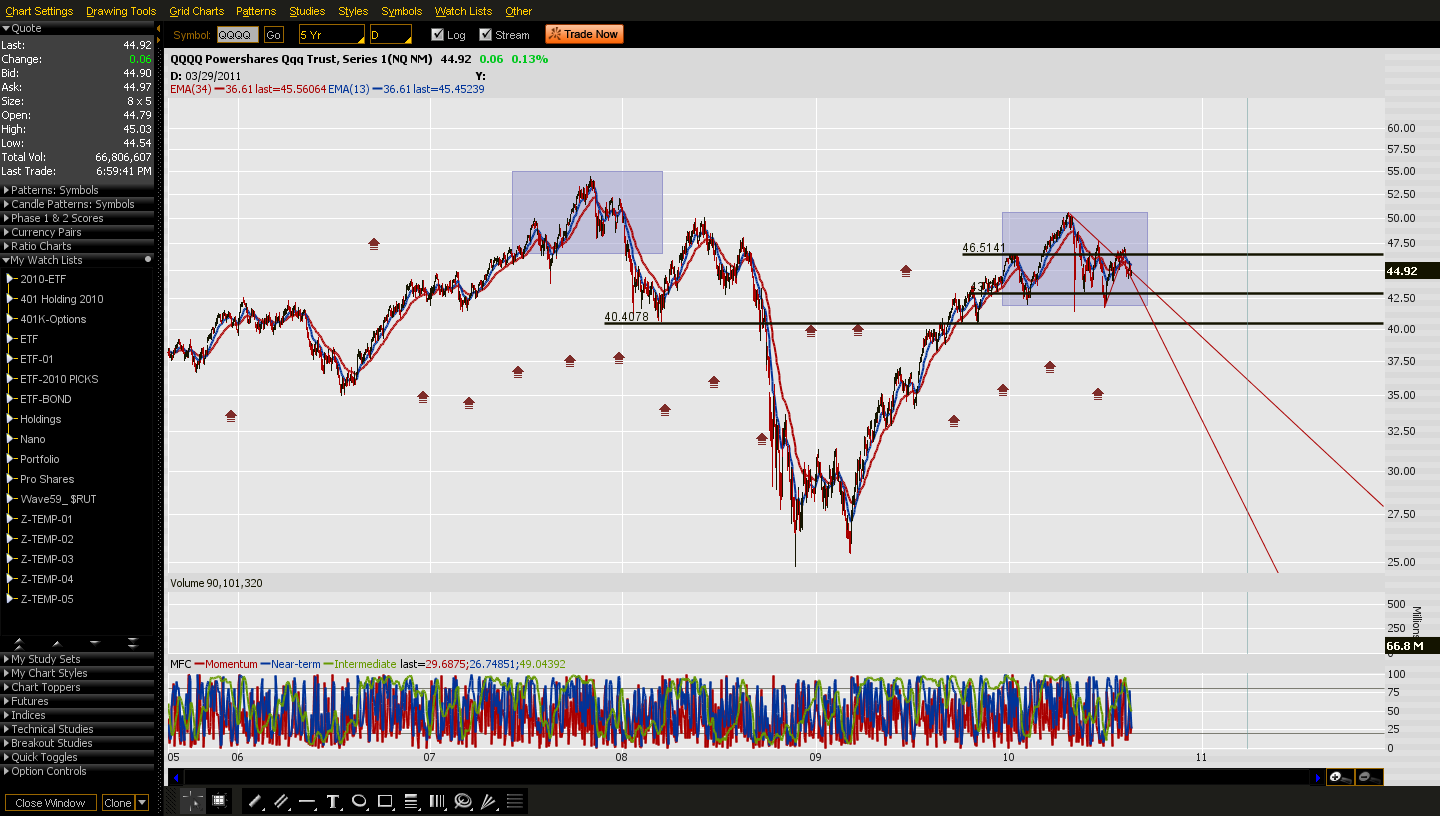Viewport: 1440px width, 816px height.
Task: Open the Drawing Tools menu
Action: [120, 11]
